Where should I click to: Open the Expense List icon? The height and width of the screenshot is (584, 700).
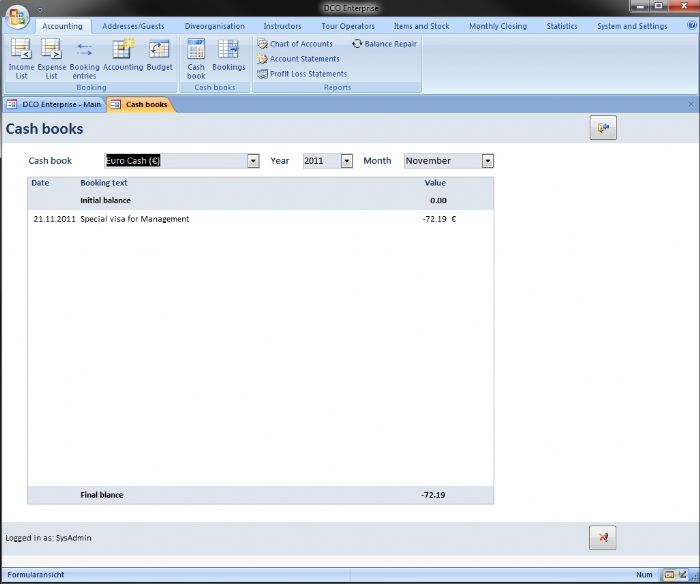click(x=52, y=58)
